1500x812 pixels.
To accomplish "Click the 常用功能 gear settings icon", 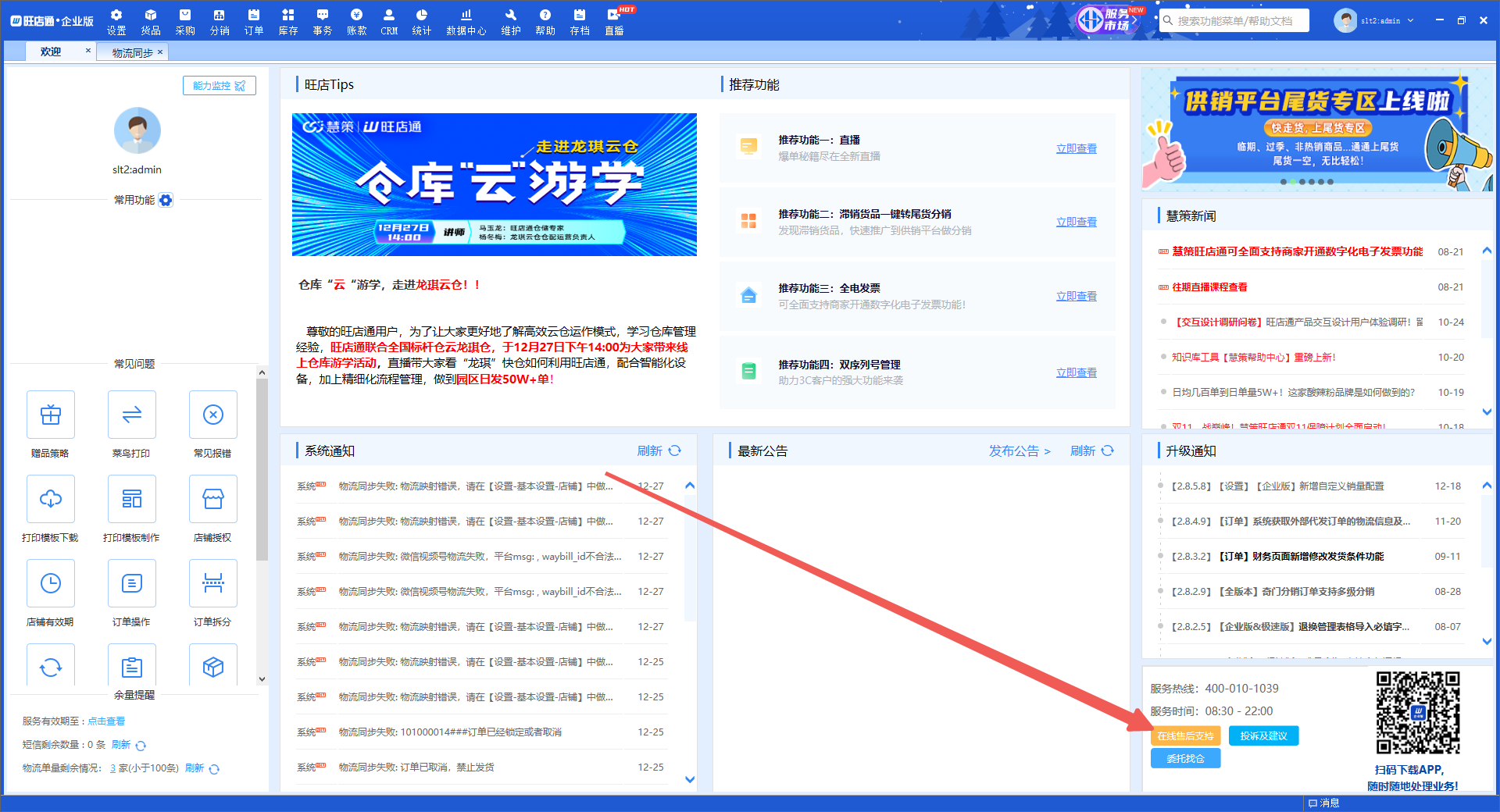I will point(166,200).
